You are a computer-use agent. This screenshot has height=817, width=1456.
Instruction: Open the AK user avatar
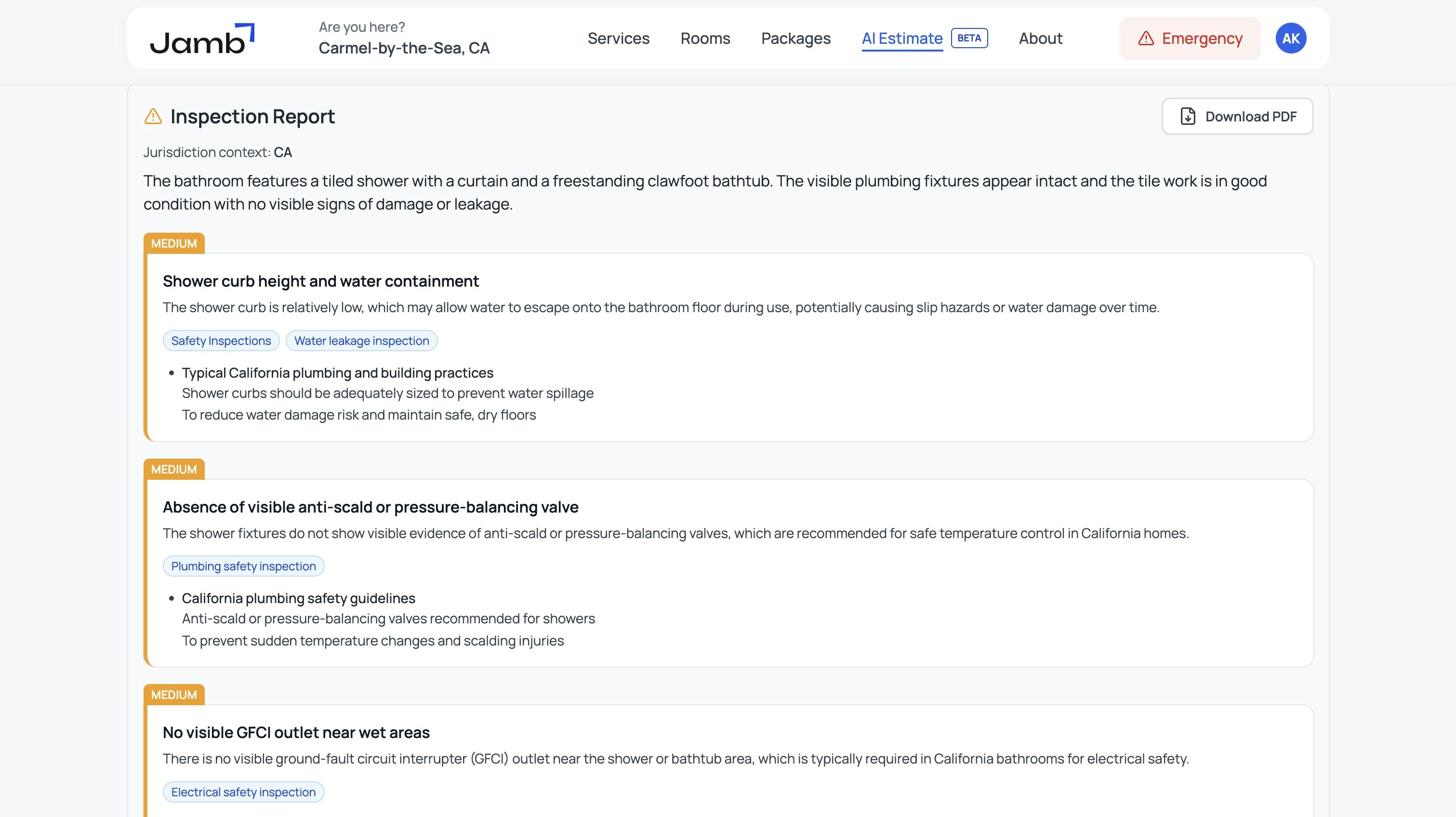click(1290, 39)
